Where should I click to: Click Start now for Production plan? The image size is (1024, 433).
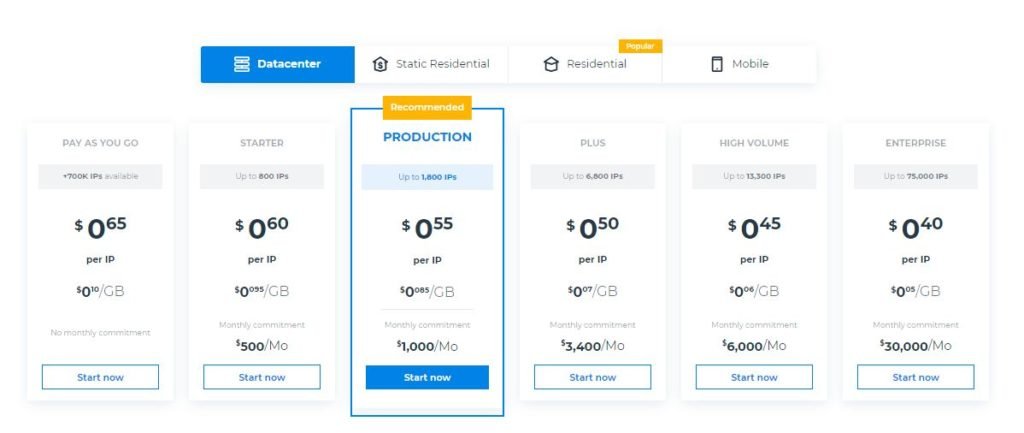427,377
